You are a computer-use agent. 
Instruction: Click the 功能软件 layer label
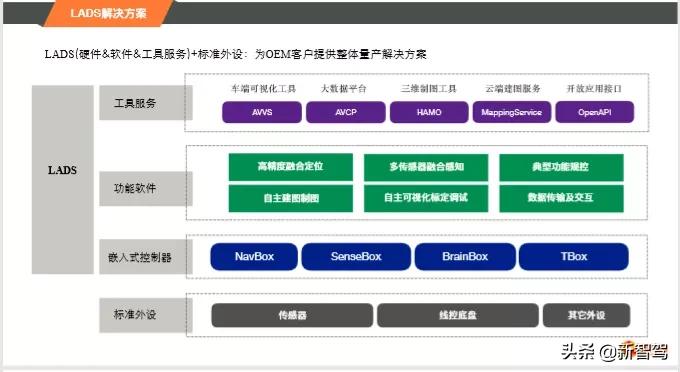[x=145, y=189]
